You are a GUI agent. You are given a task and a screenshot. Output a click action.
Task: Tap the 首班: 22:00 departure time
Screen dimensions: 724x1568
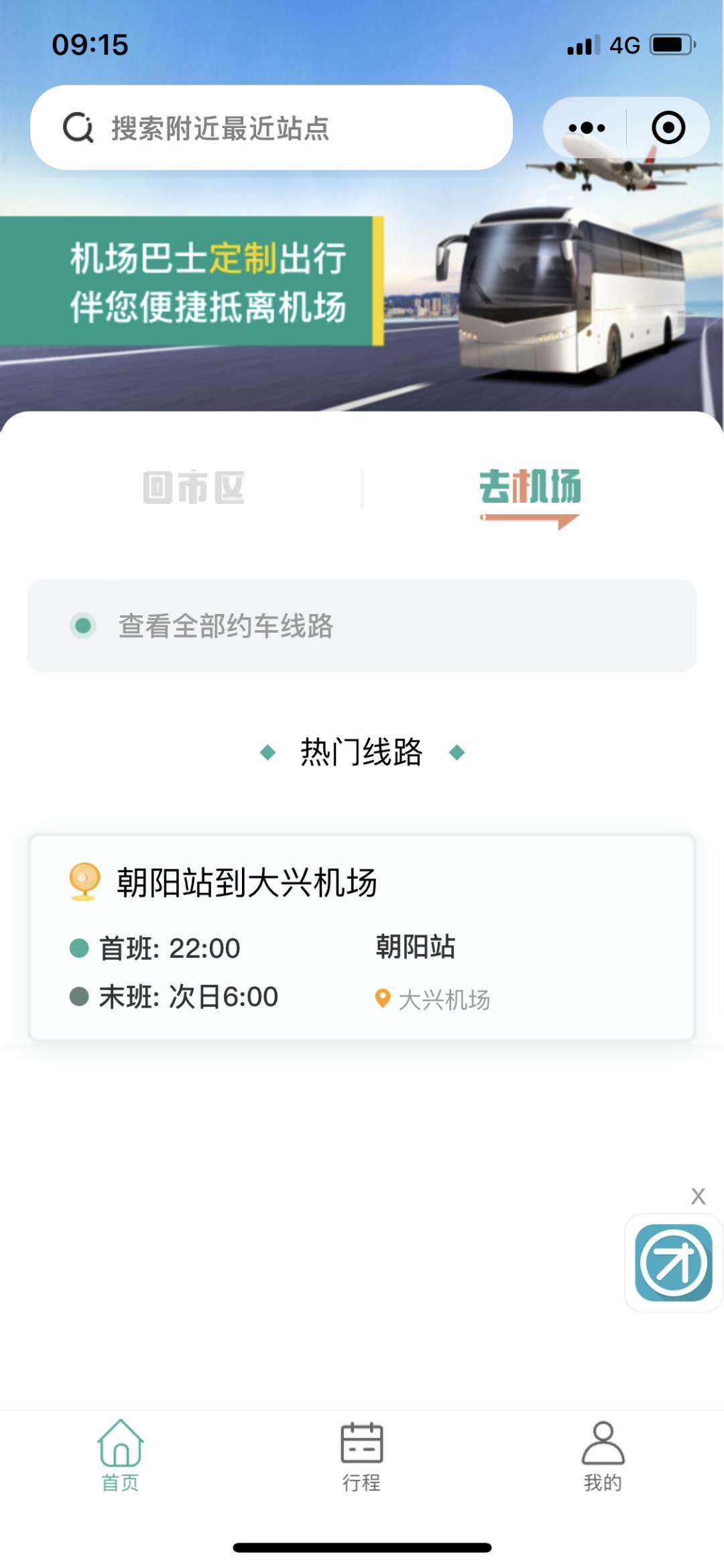(x=170, y=948)
